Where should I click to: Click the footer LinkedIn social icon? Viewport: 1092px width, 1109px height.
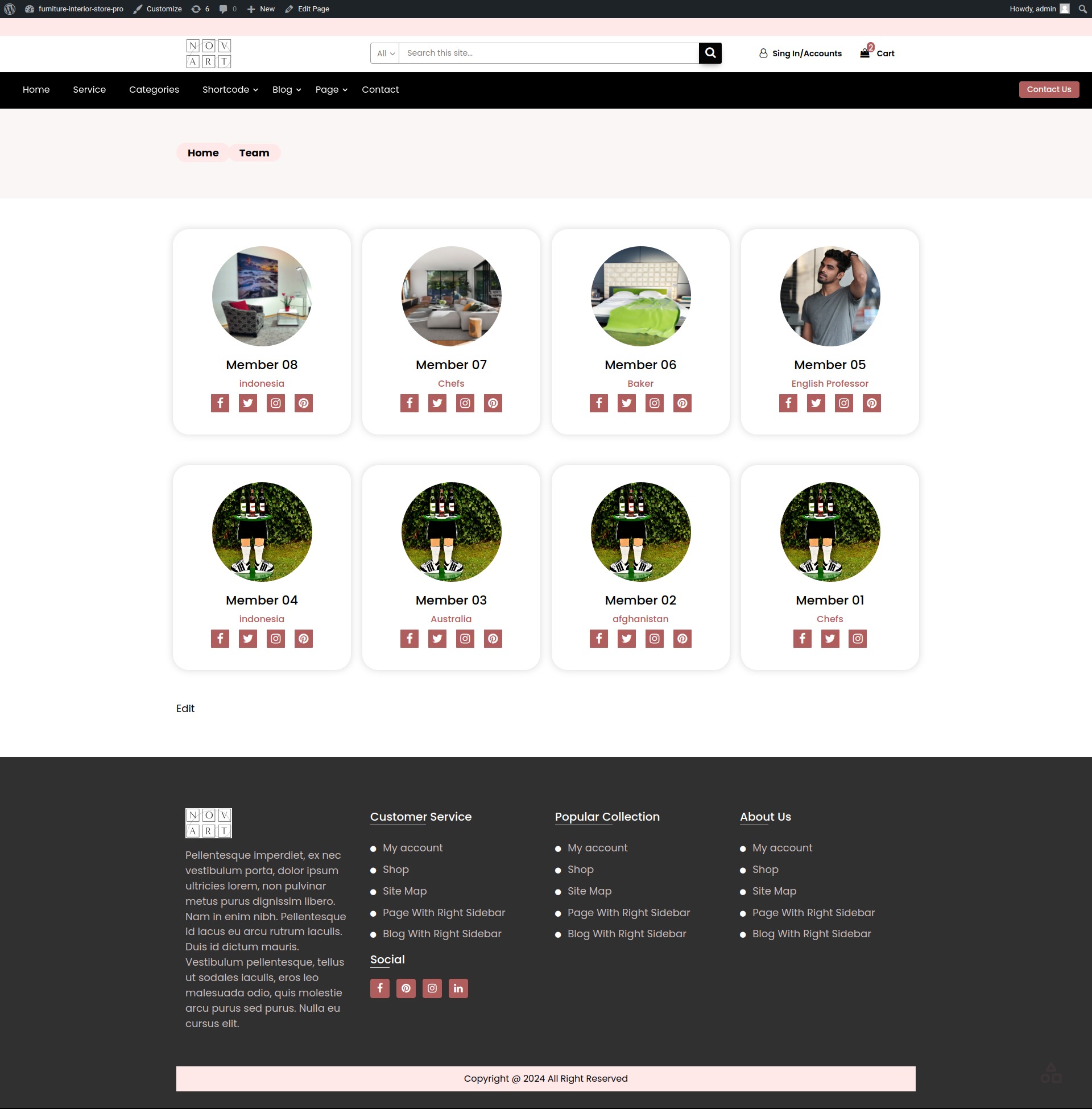pos(458,988)
